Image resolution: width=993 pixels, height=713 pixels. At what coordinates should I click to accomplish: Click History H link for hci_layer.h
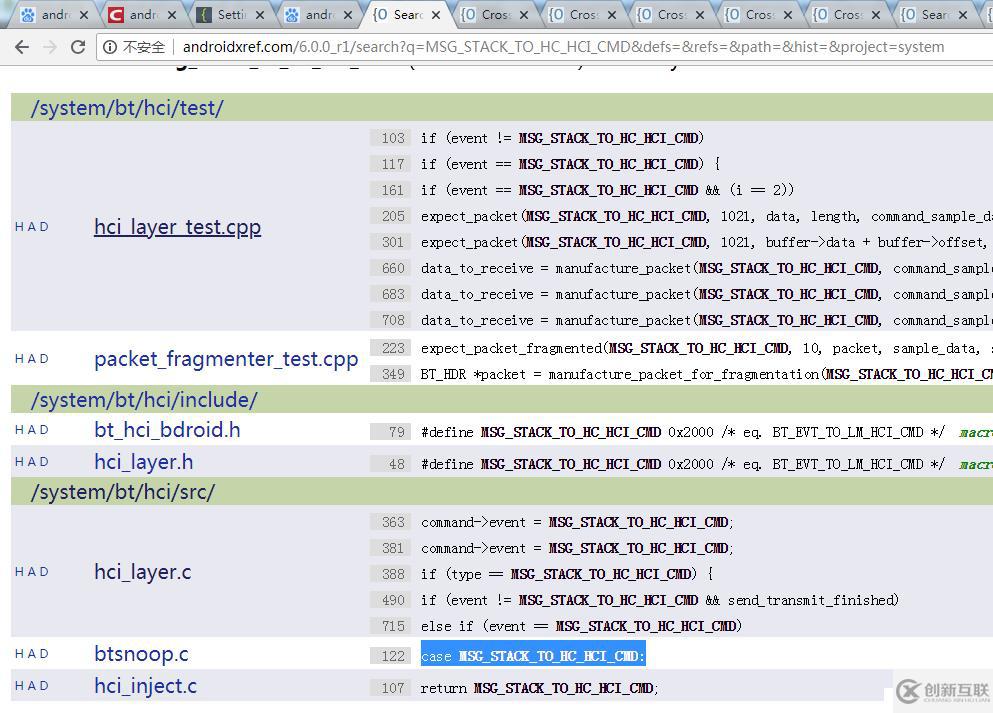coord(19,462)
